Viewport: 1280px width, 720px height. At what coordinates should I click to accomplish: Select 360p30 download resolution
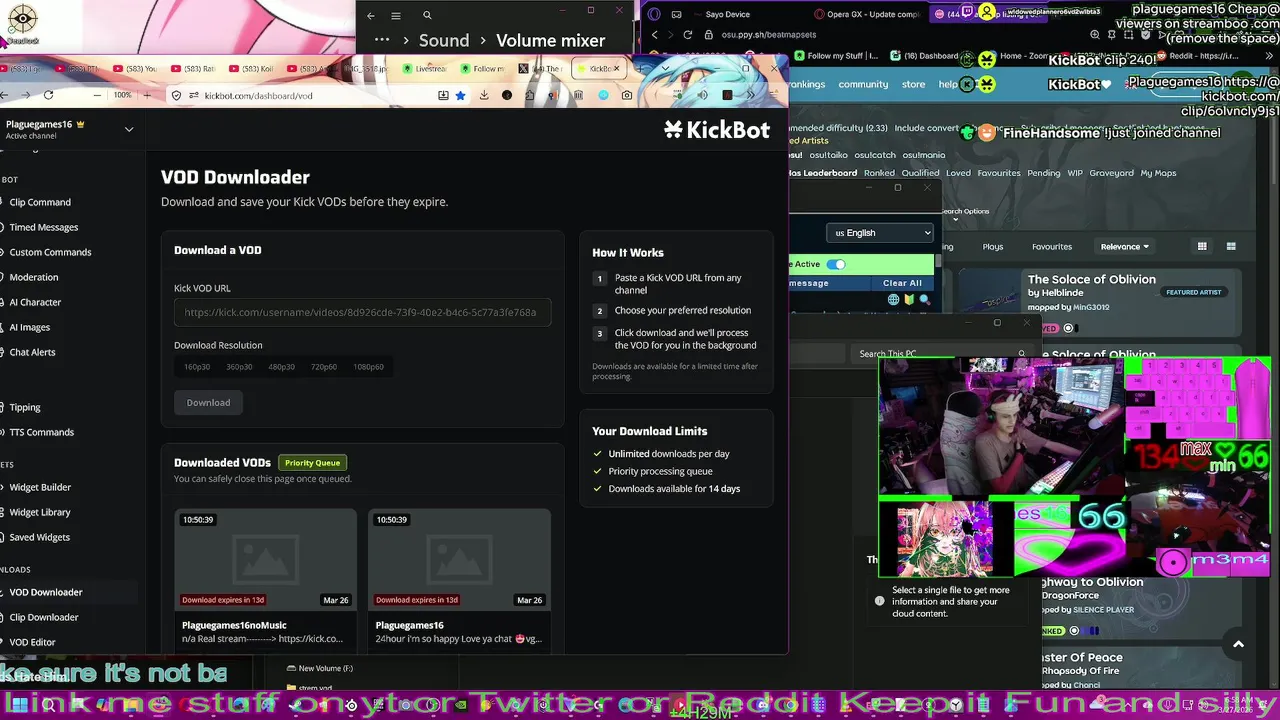pyautogui.click(x=239, y=367)
